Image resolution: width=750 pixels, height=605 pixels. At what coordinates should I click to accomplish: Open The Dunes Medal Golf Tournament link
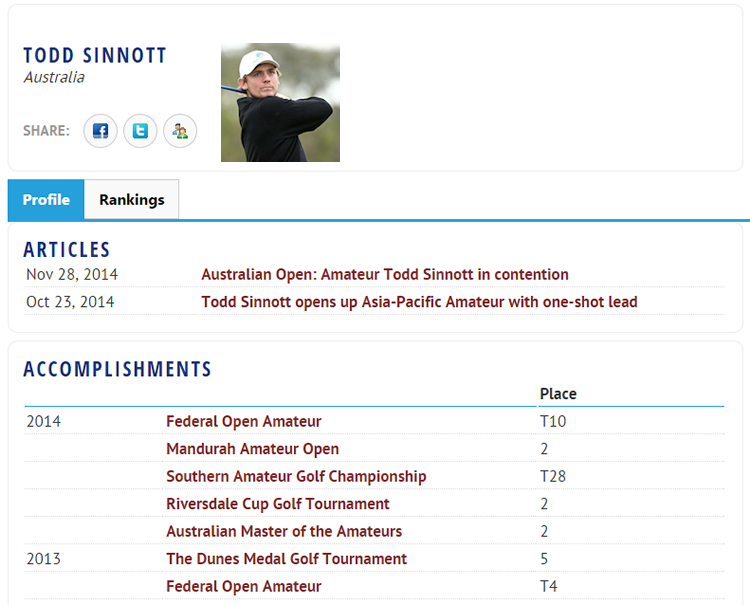pyautogui.click(x=286, y=559)
